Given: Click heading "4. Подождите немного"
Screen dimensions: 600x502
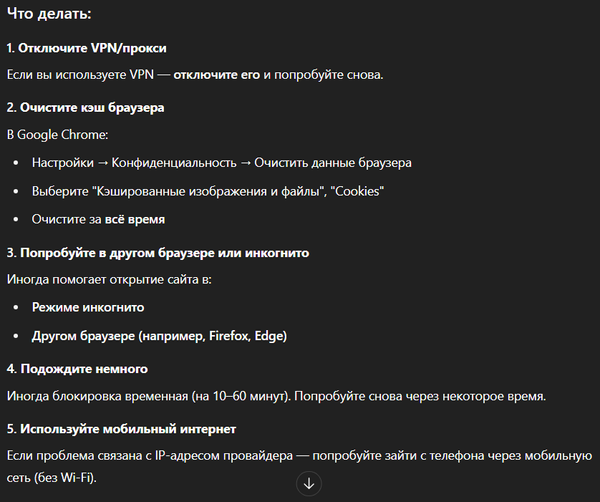Looking at the screenshot, I should click(77, 369).
